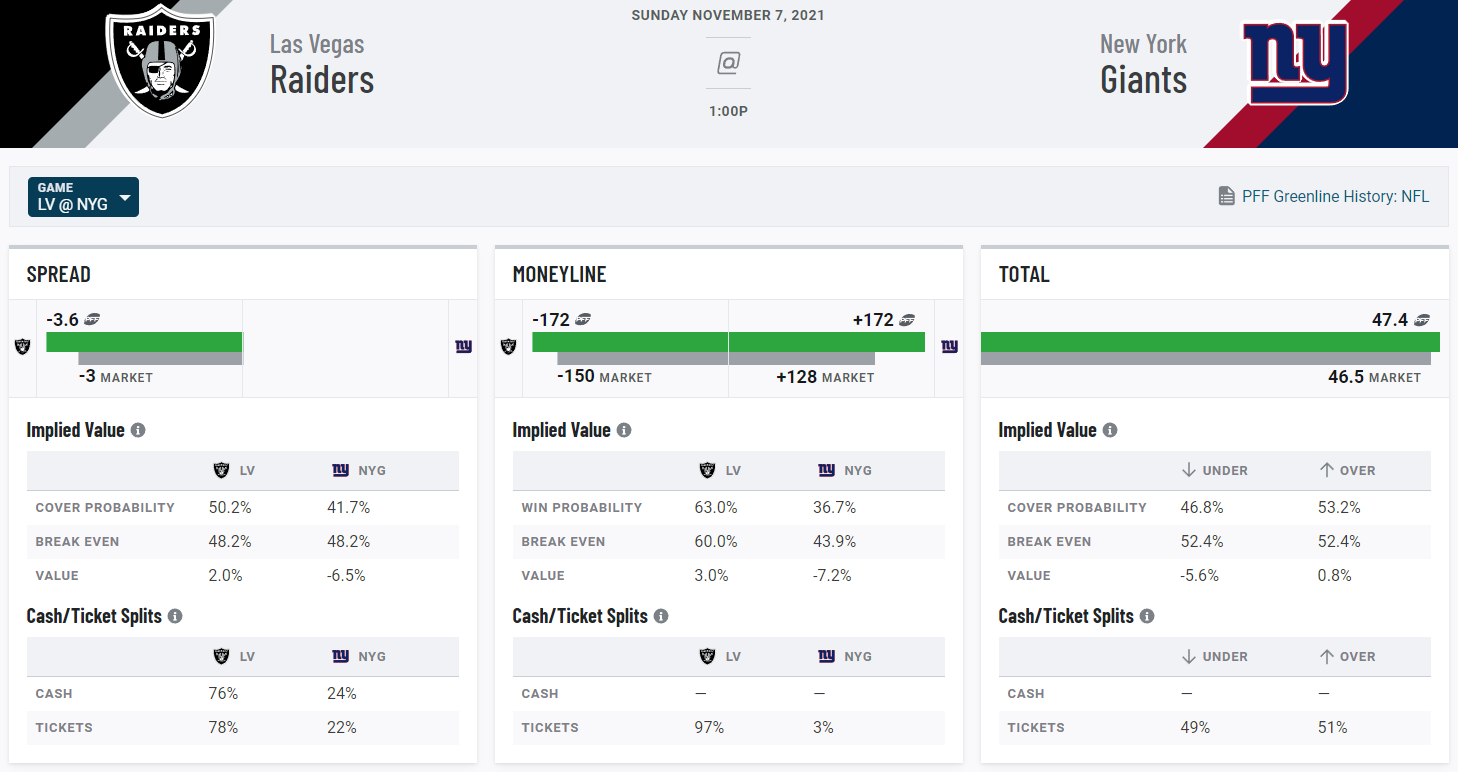
Task: Click the document icon beside Greenline History
Action: (1227, 197)
